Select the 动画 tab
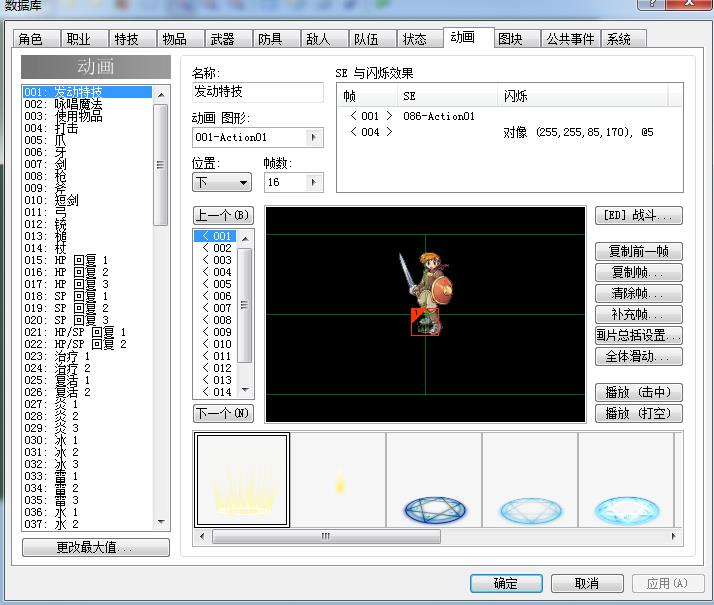714x605 pixels. (x=469, y=37)
